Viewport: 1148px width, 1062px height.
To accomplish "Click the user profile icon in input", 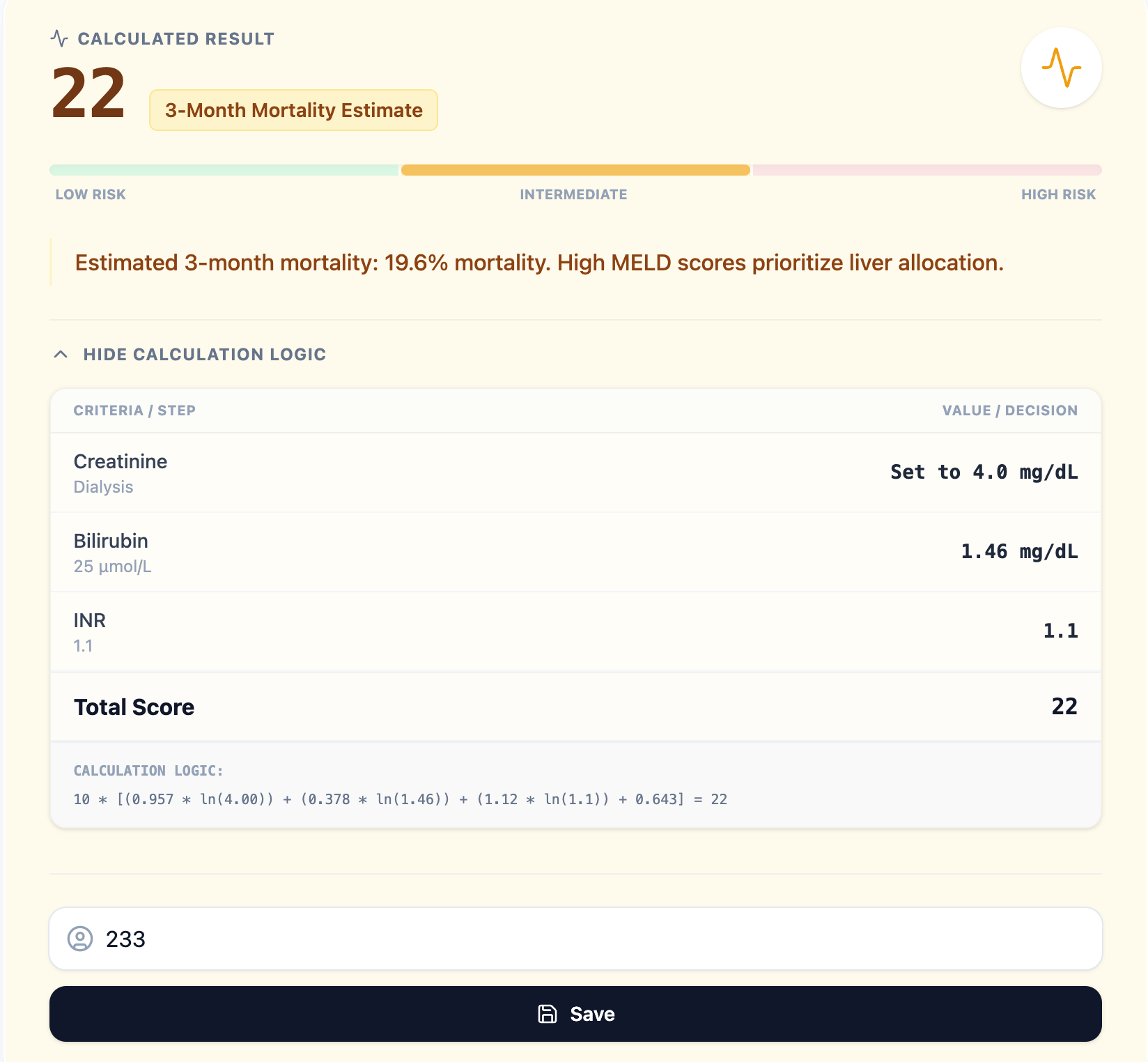I will (80, 939).
